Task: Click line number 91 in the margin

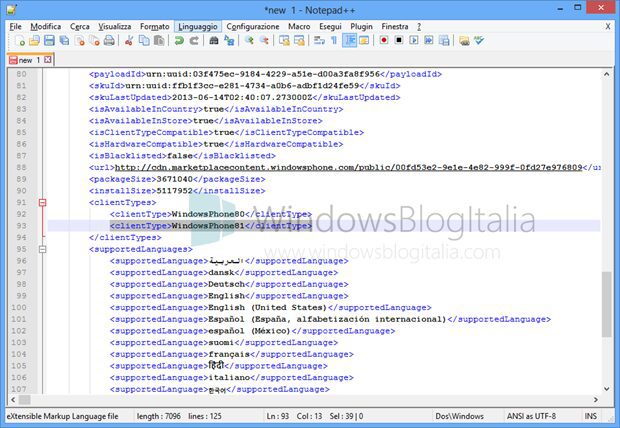Action: [x=21, y=203]
